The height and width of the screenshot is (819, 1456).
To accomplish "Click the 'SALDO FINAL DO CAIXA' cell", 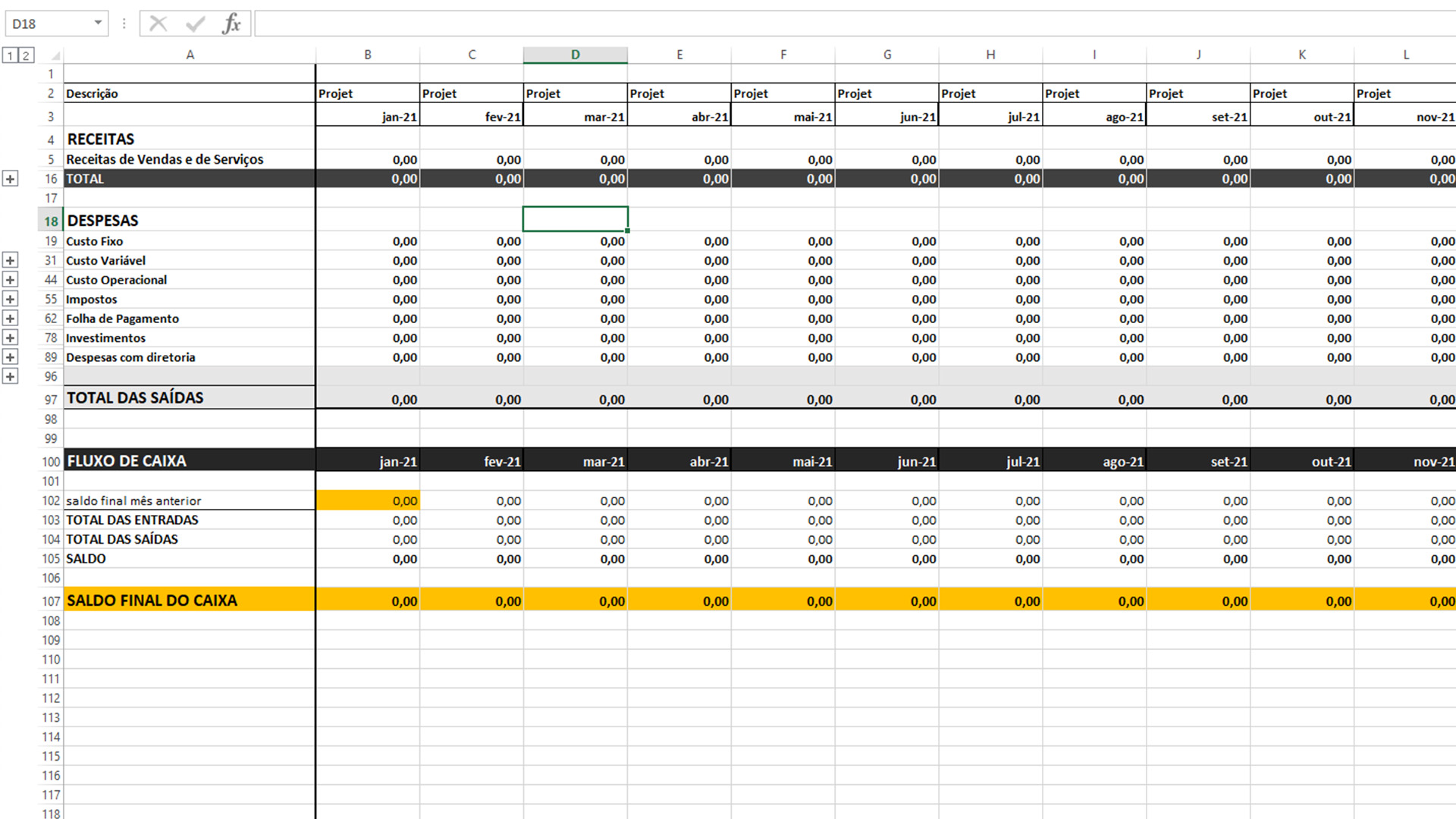I will 190,600.
